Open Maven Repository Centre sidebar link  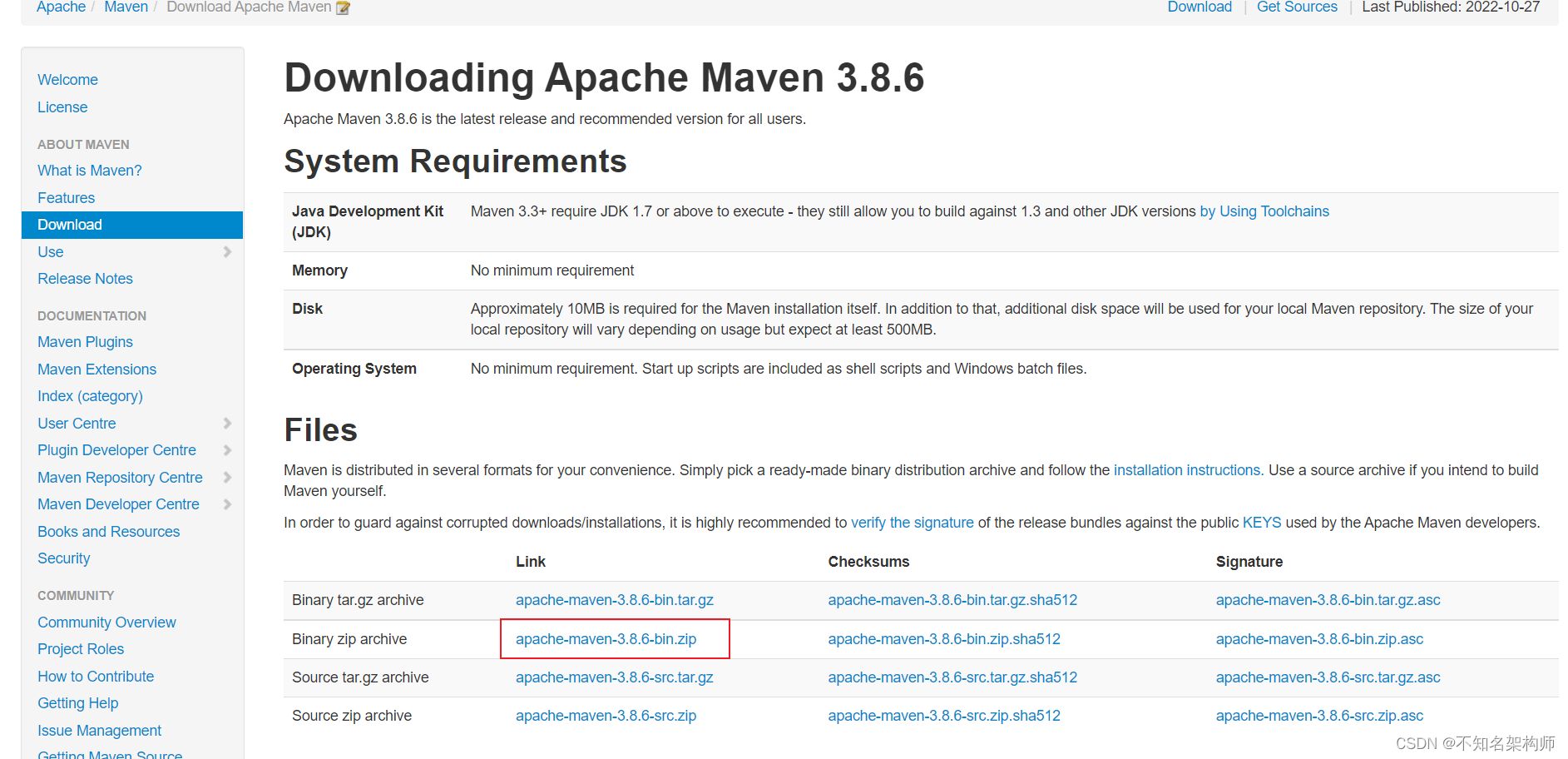120,478
